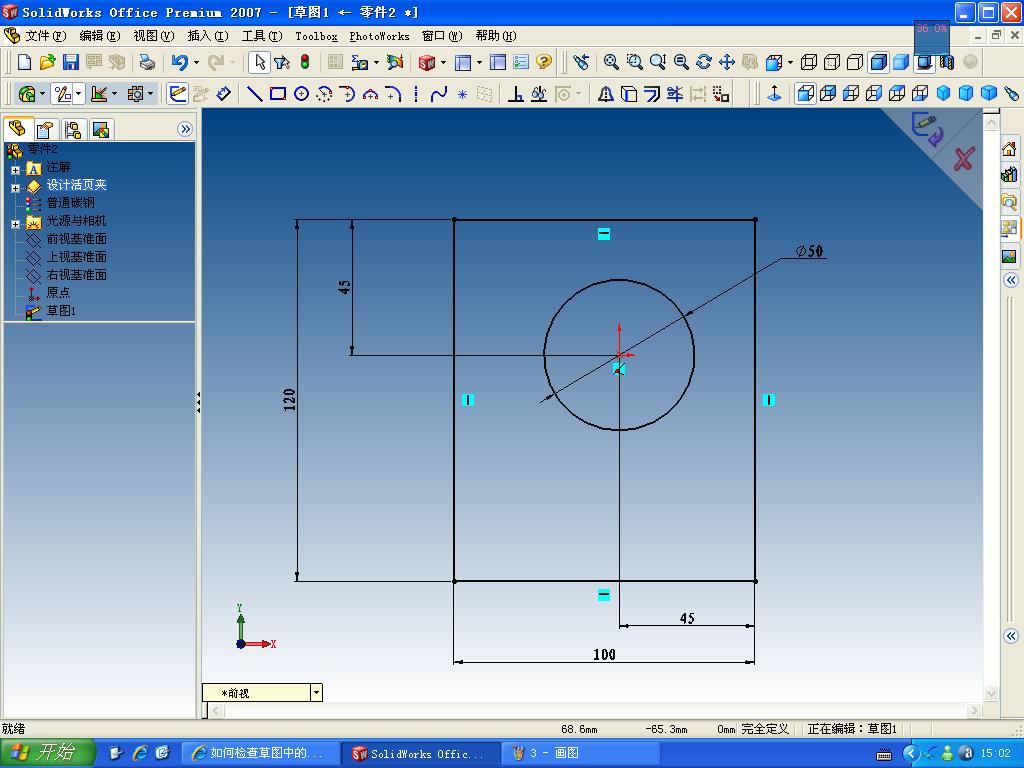Select the Line sketch tool
This screenshot has height=768, width=1024.
pos(255,94)
